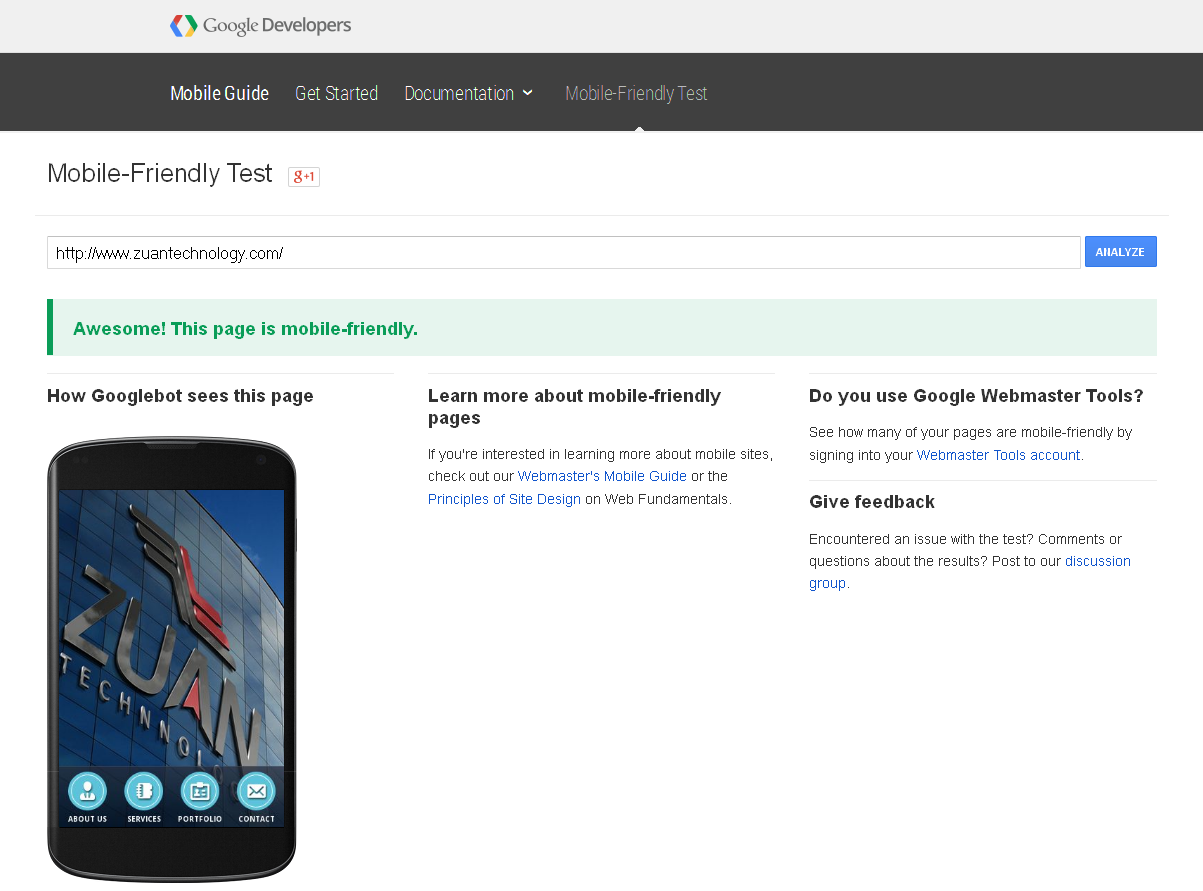Open the Webmaster Tools account link
1203x891 pixels.
[998, 455]
